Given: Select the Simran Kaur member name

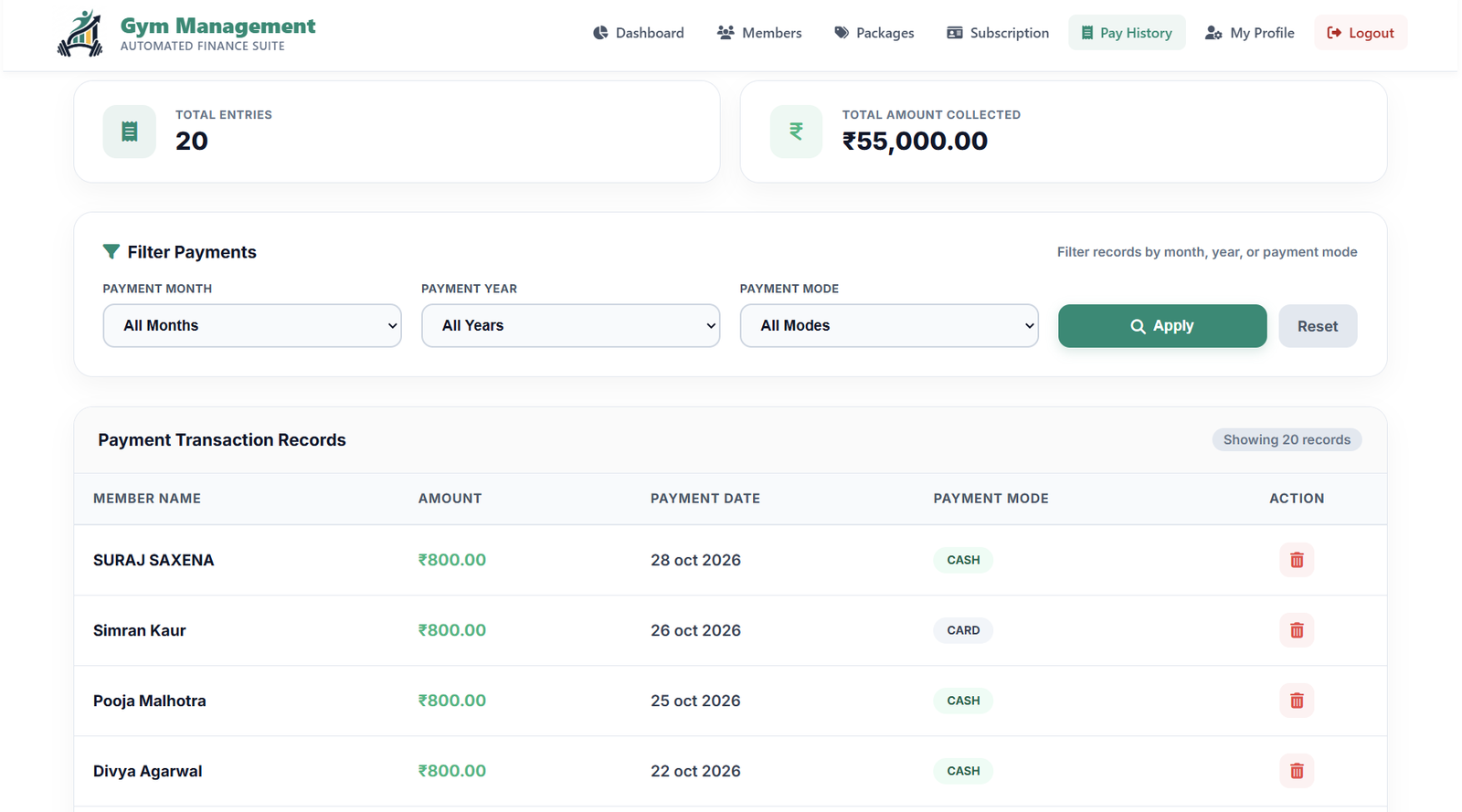Looking at the screenshot, I should pos(140,630).
